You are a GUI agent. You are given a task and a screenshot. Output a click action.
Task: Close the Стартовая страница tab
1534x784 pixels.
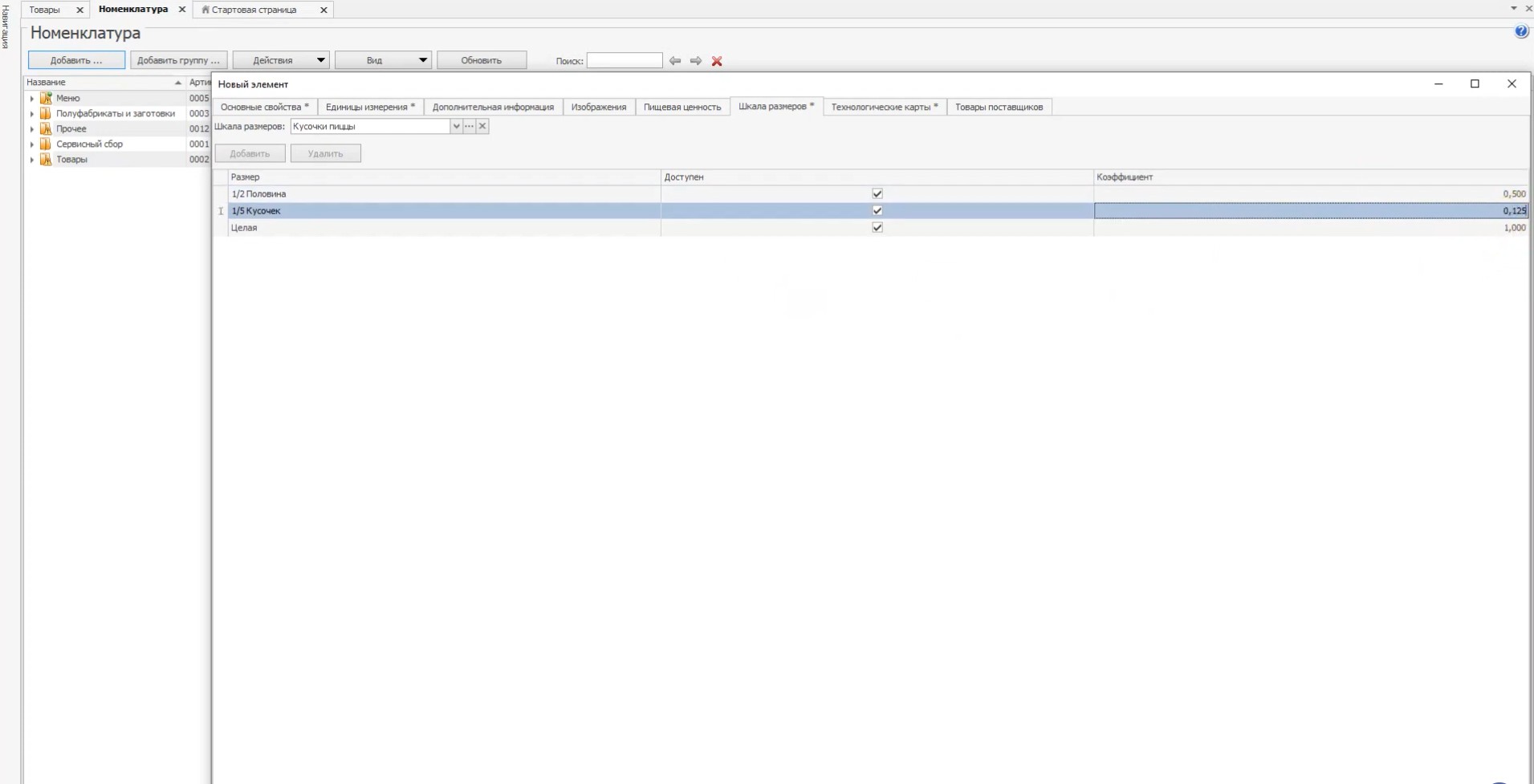coord(323,10)
